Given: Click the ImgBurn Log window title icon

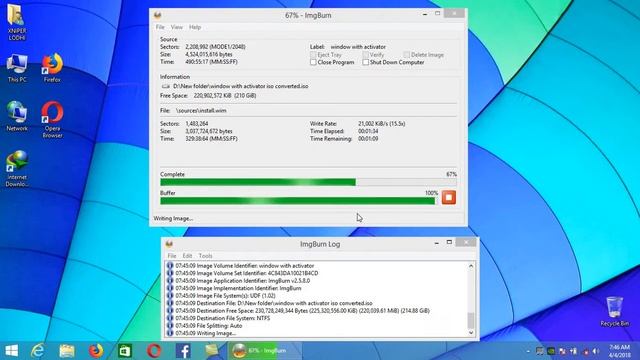Looking at the screenshot, I should (169, 244).
